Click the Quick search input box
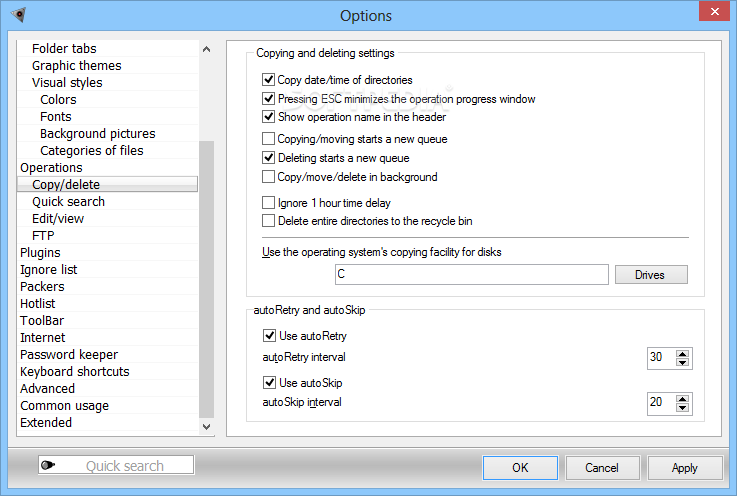Viewport: 737px width, 496px height. point(116,465)
